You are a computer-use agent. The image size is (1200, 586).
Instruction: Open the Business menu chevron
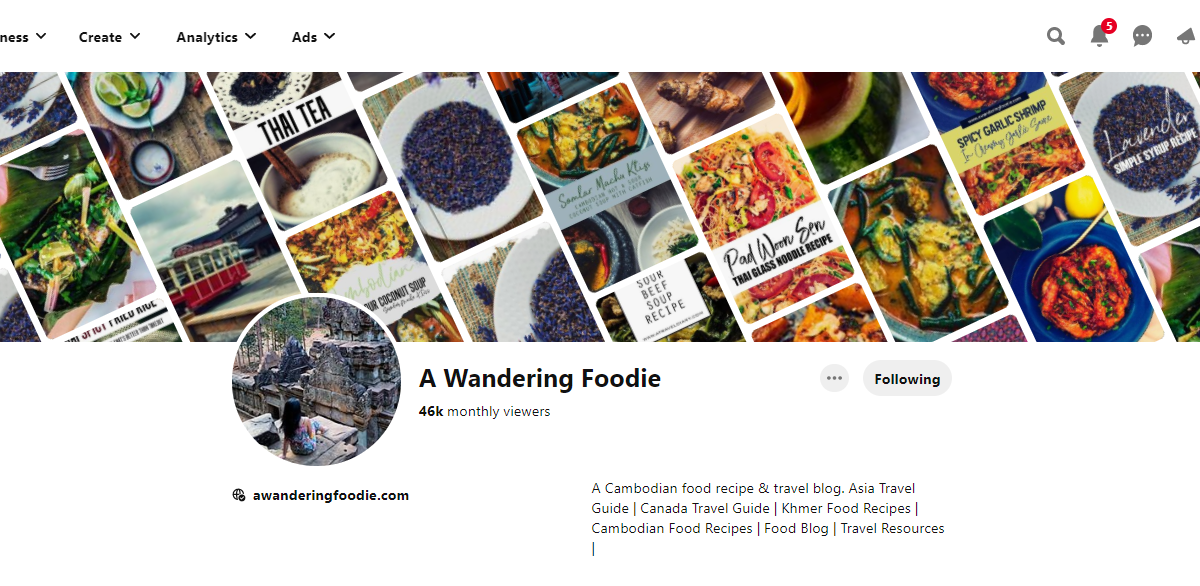coord(41,37)
